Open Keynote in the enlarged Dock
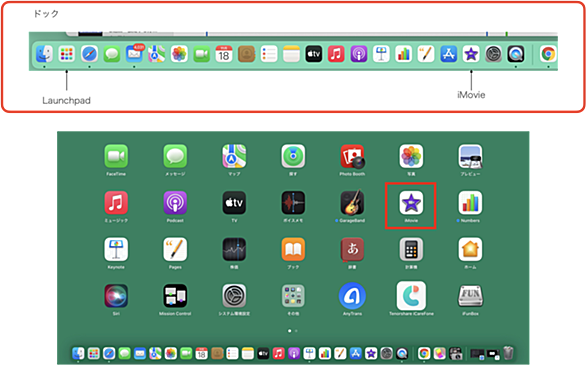 click(381, 54)
